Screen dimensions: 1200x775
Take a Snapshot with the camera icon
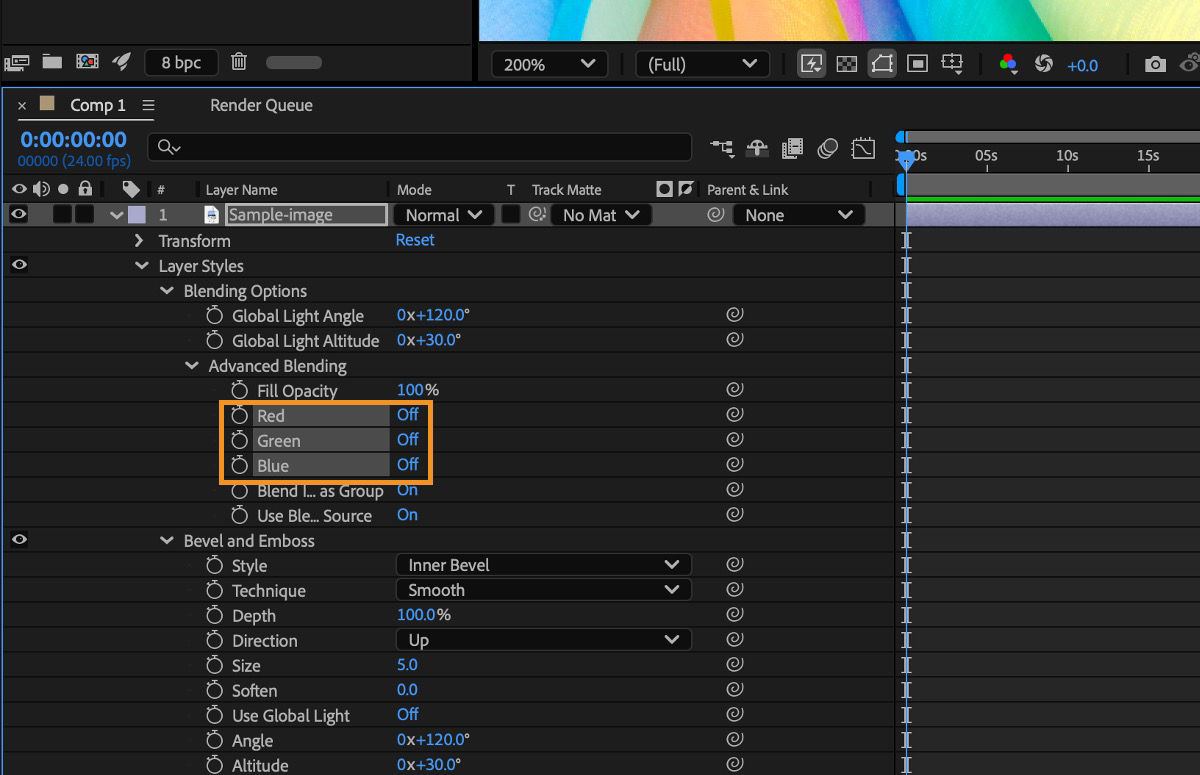click(x=1155, y=62)
